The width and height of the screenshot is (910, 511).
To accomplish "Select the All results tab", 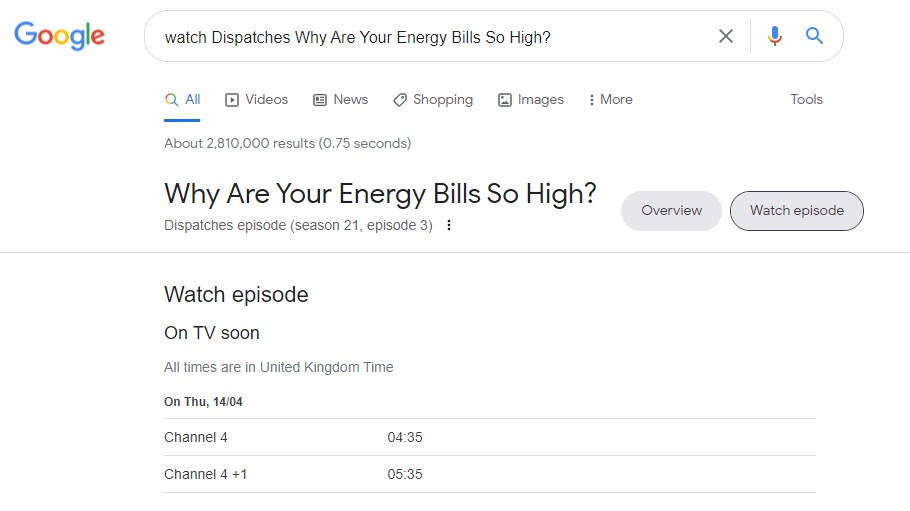I will coord(183,99).
